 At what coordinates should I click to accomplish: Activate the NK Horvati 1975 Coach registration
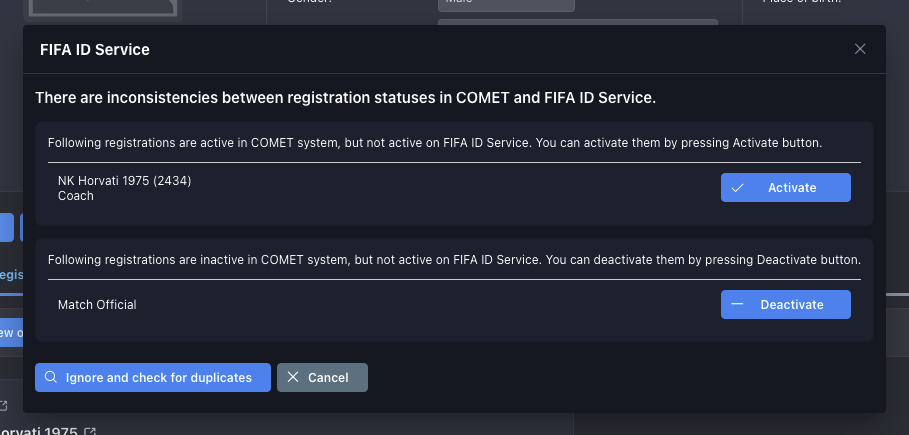click(x=785, y=188)
